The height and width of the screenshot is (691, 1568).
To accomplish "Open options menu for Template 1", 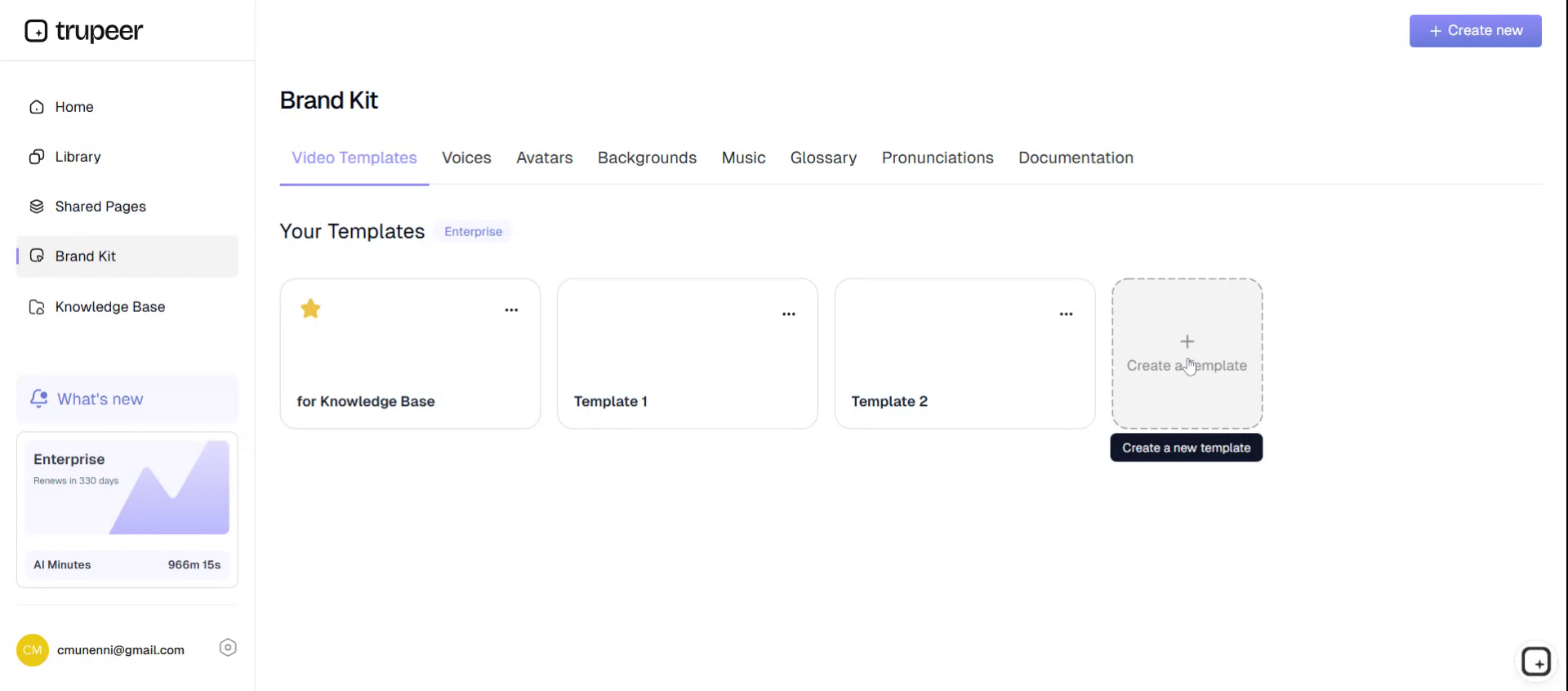I will tap(789, 314).
